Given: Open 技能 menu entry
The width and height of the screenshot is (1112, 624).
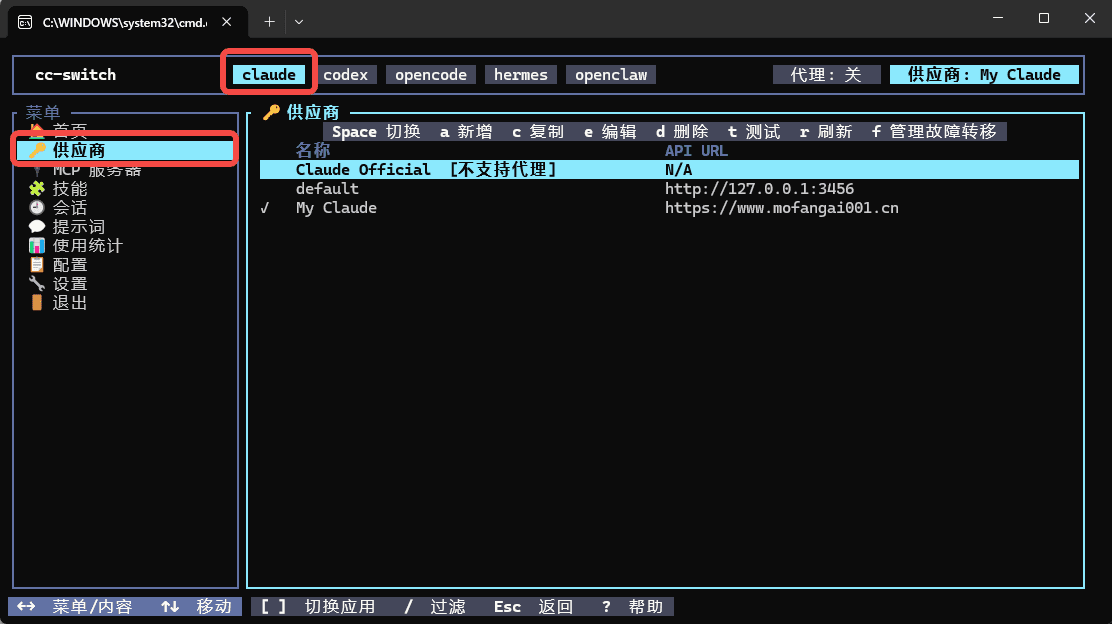Looking at the screenshot, I should [70, 189].
